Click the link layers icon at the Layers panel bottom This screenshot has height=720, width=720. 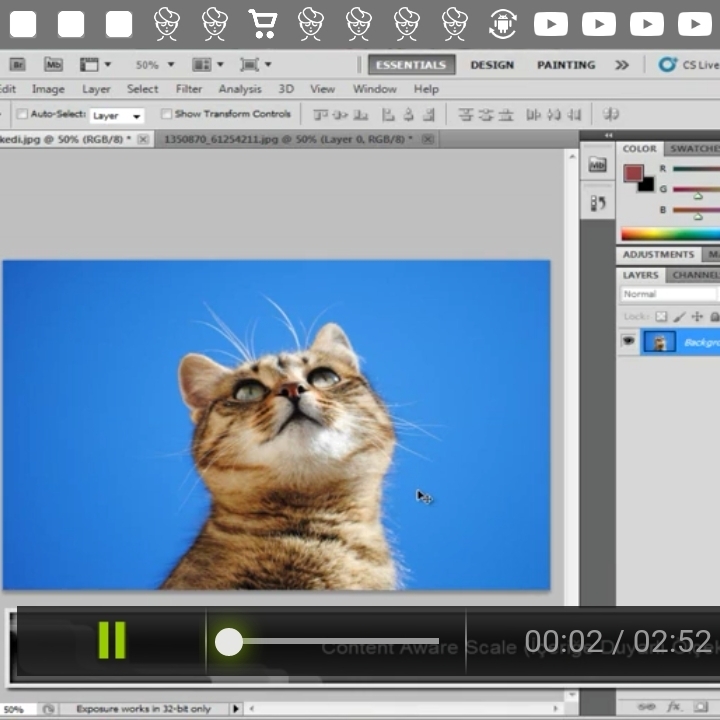click(x=646, y=706)
